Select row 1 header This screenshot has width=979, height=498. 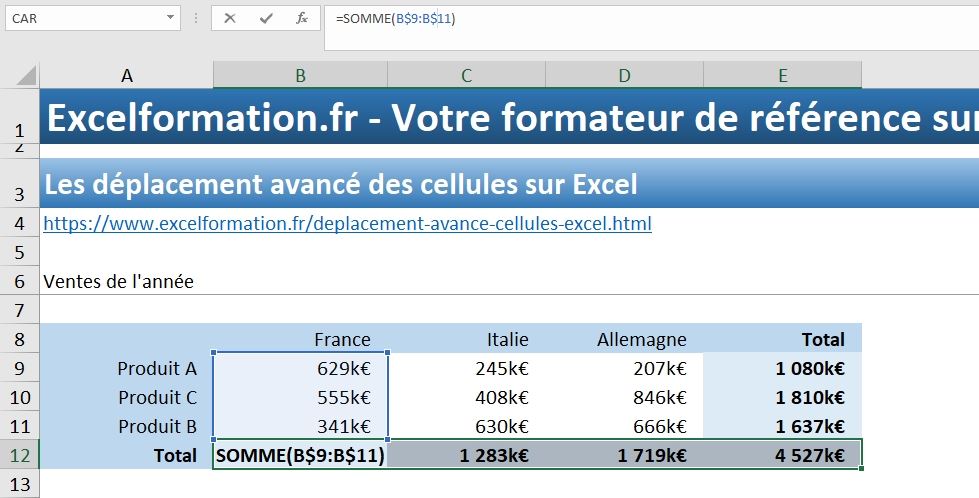pos(19,117)
